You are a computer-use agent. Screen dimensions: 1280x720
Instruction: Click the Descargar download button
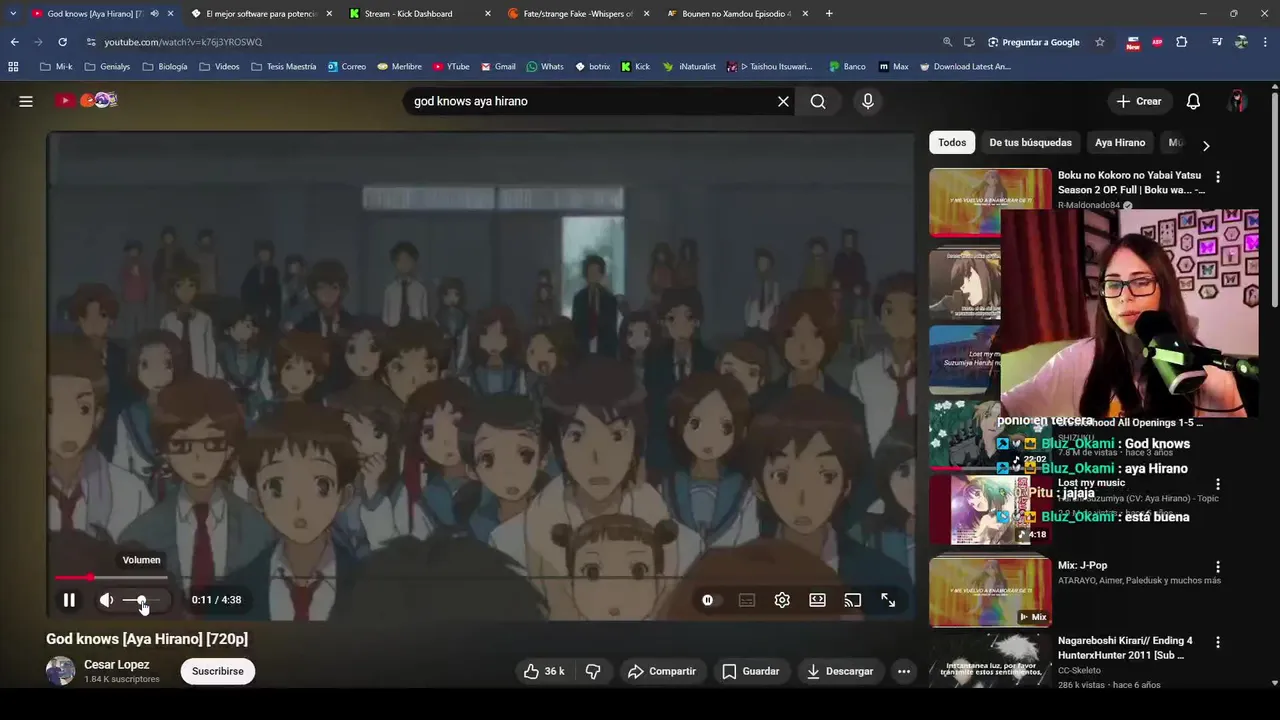(x=840, y=671)
